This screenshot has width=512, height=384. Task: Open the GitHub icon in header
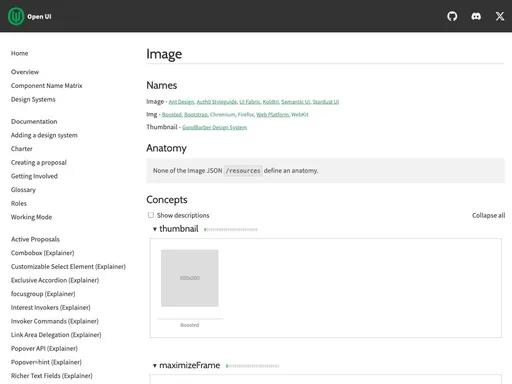(452, 16)
